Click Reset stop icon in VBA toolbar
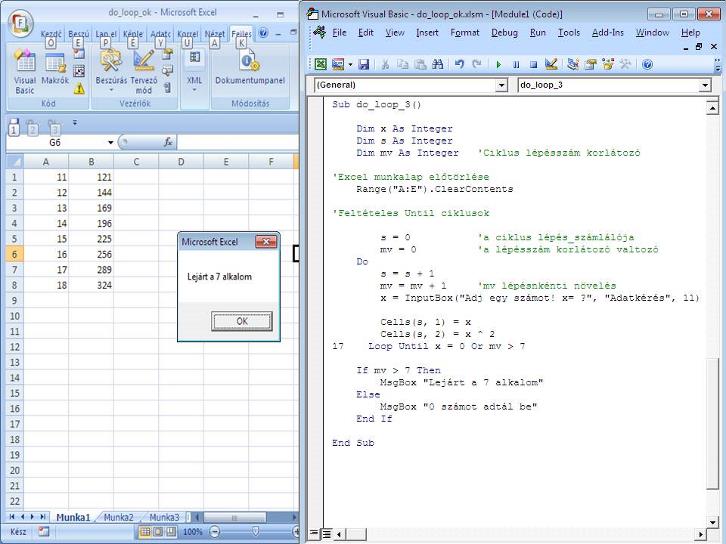 (533, 65)
